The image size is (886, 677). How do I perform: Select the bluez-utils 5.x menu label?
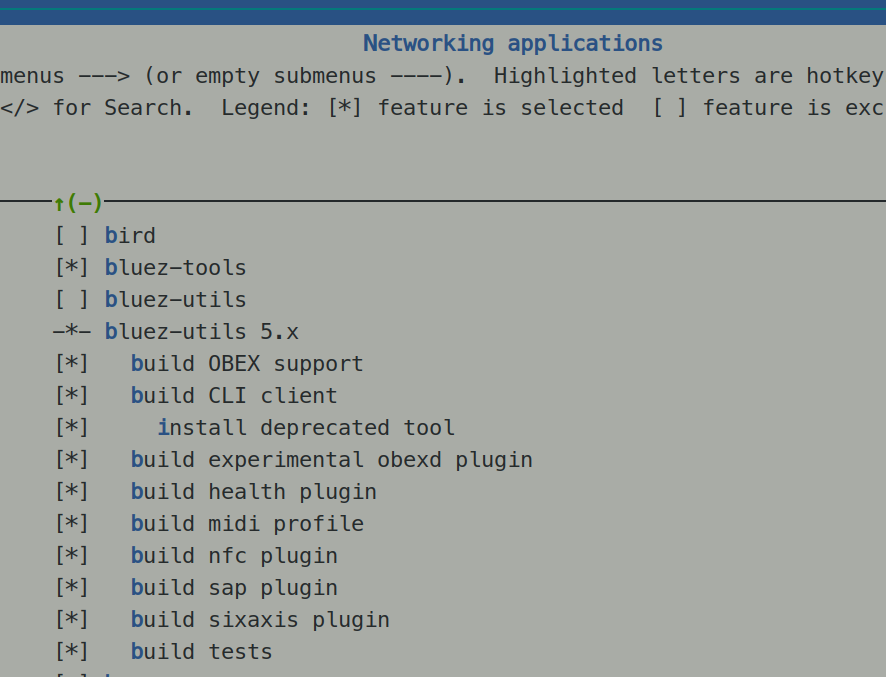point(201,332)
